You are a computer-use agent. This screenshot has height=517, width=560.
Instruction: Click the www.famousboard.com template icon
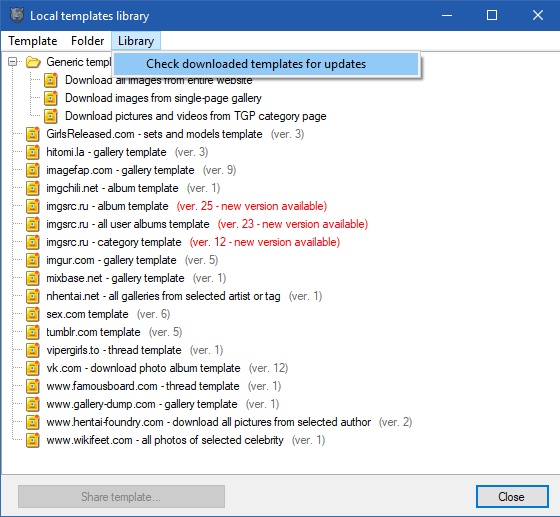[x=32, y=386]
